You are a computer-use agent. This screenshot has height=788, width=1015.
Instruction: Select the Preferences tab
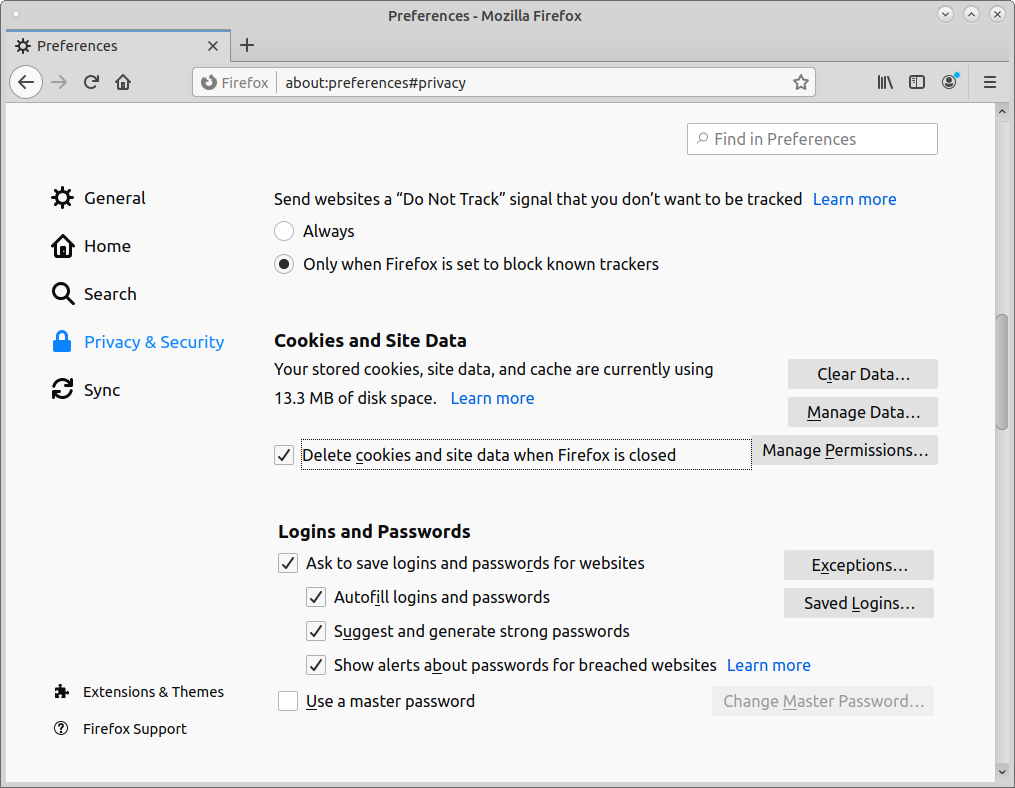point(117,46)
